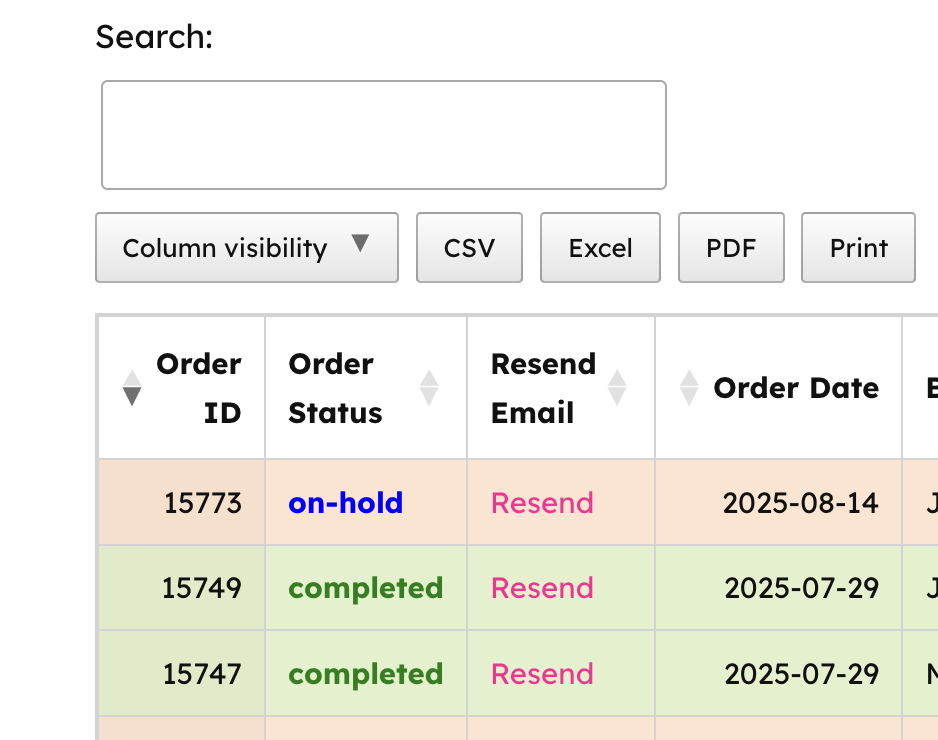Viewport: 938px width, 740px height.
Task: Sort table by Order Date header
Action: click(x=796, y=388)
